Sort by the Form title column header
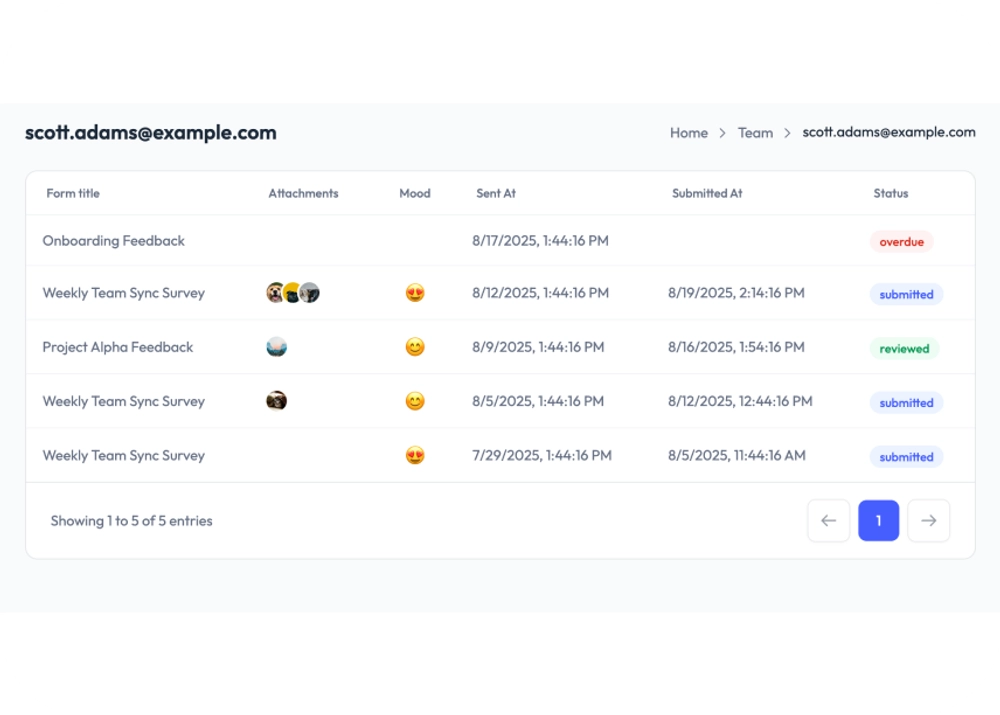This screenshot has width=1000, height=715. tap(73, 193)
